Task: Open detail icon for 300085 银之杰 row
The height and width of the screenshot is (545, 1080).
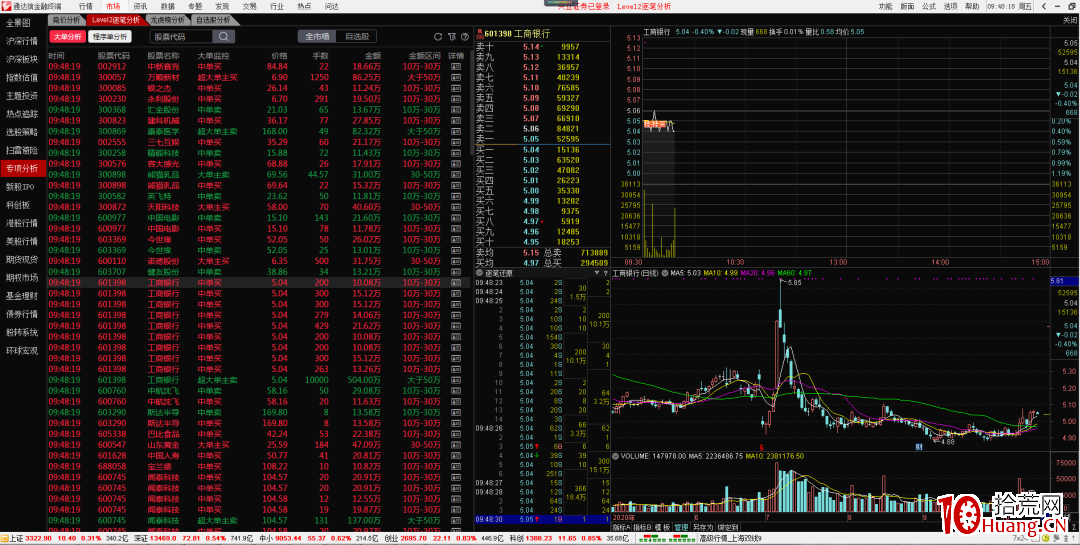Action: tap(455, 88)
